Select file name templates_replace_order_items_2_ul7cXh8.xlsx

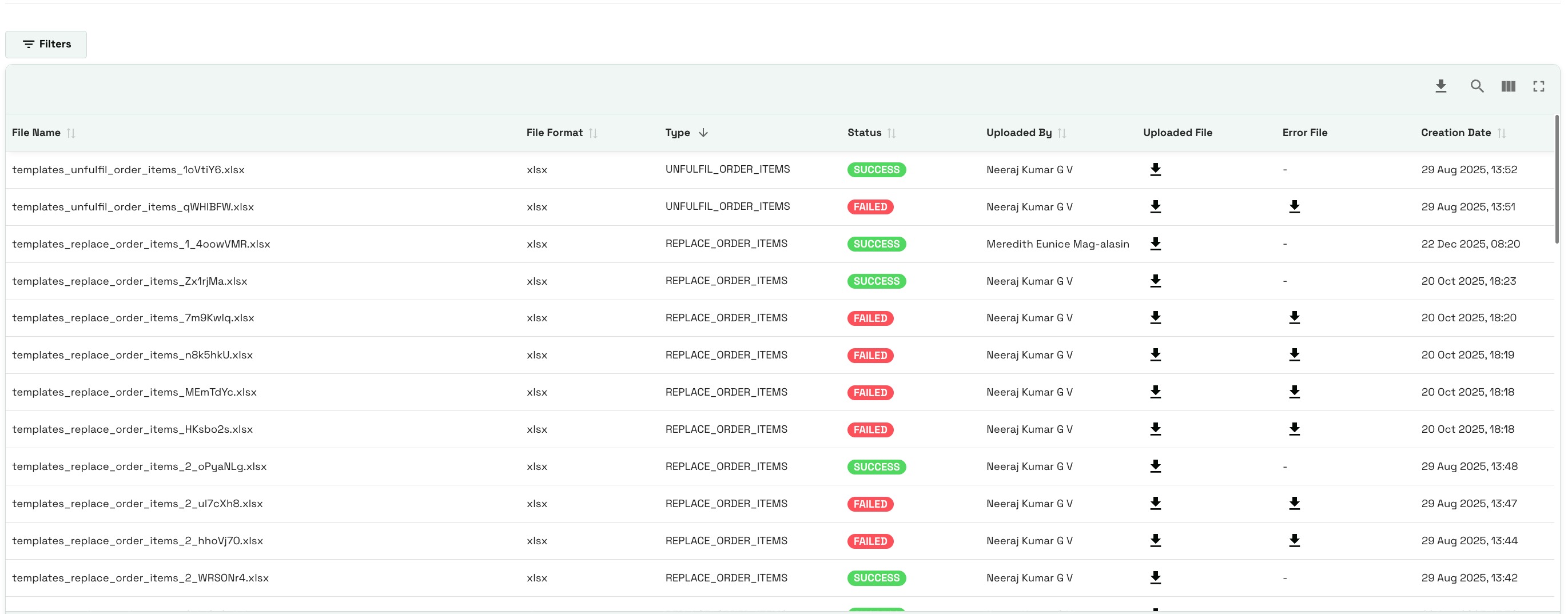pos(138,503)
